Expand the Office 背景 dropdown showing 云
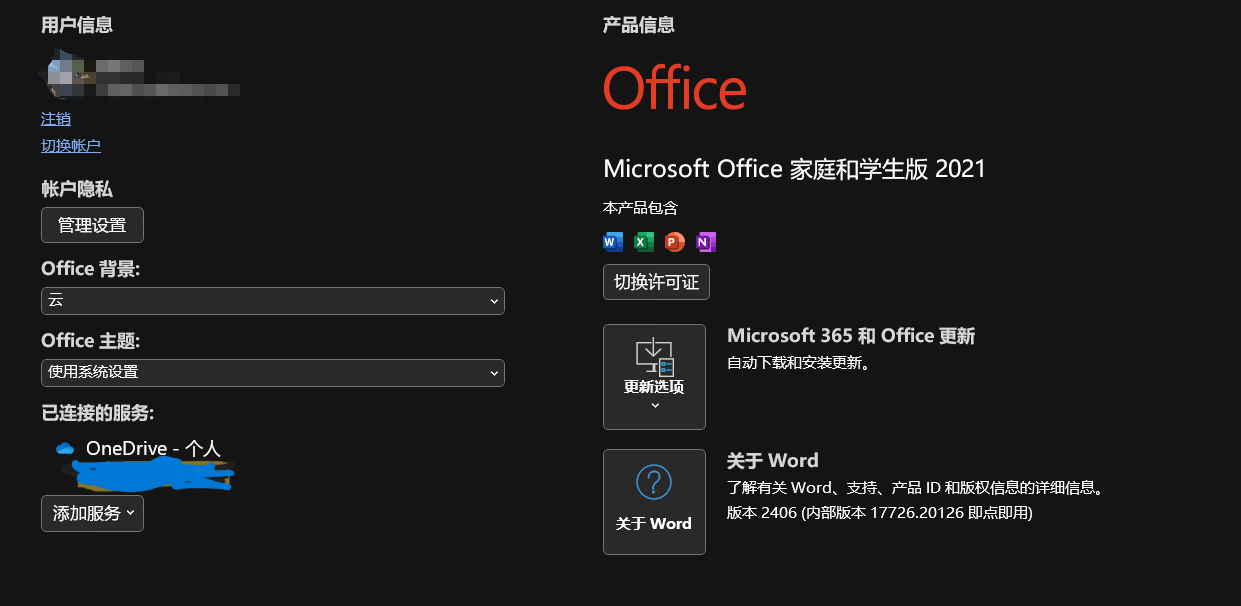Image resolution: width=1241 pixels, height=606 pixels. pyautogui.click(x=273, y=301)
